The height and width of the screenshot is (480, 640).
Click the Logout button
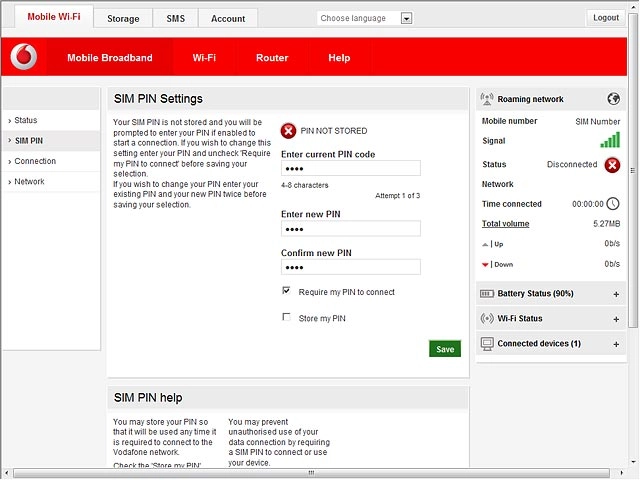(606, 18)
